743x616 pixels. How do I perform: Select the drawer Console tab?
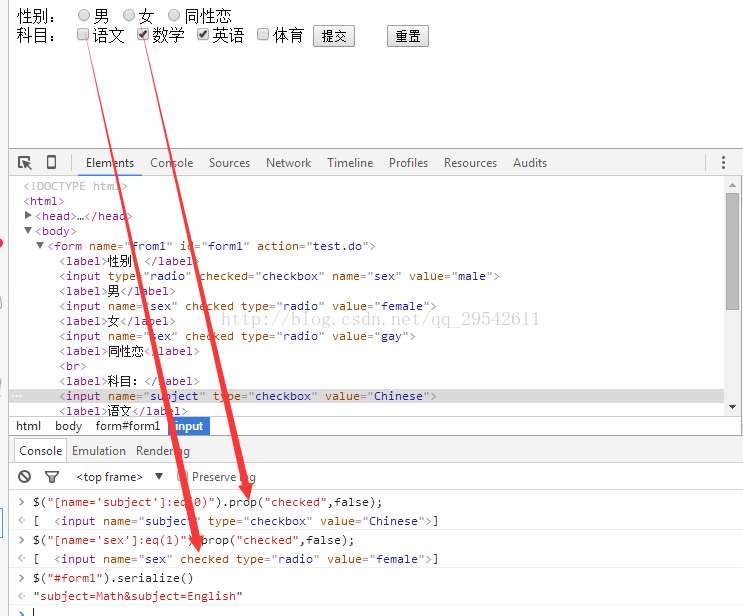[41, 451]
